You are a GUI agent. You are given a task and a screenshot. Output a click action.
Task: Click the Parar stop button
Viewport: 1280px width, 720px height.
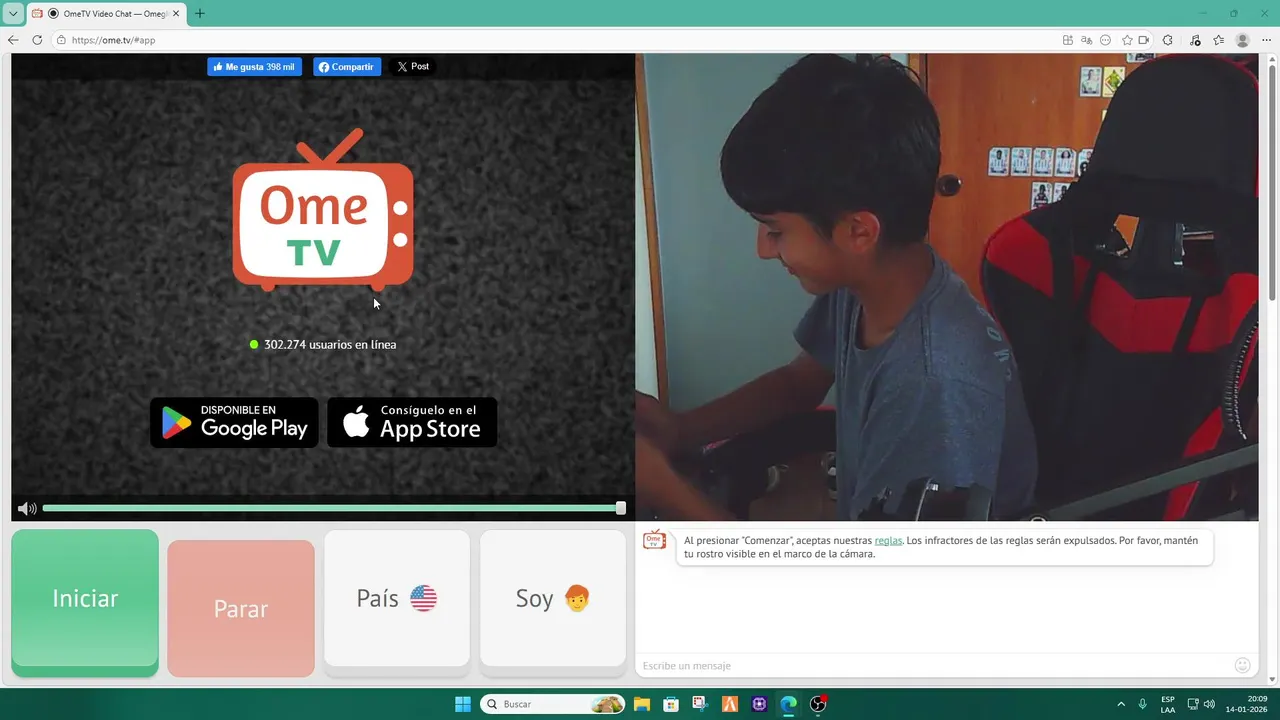point(241,608)
